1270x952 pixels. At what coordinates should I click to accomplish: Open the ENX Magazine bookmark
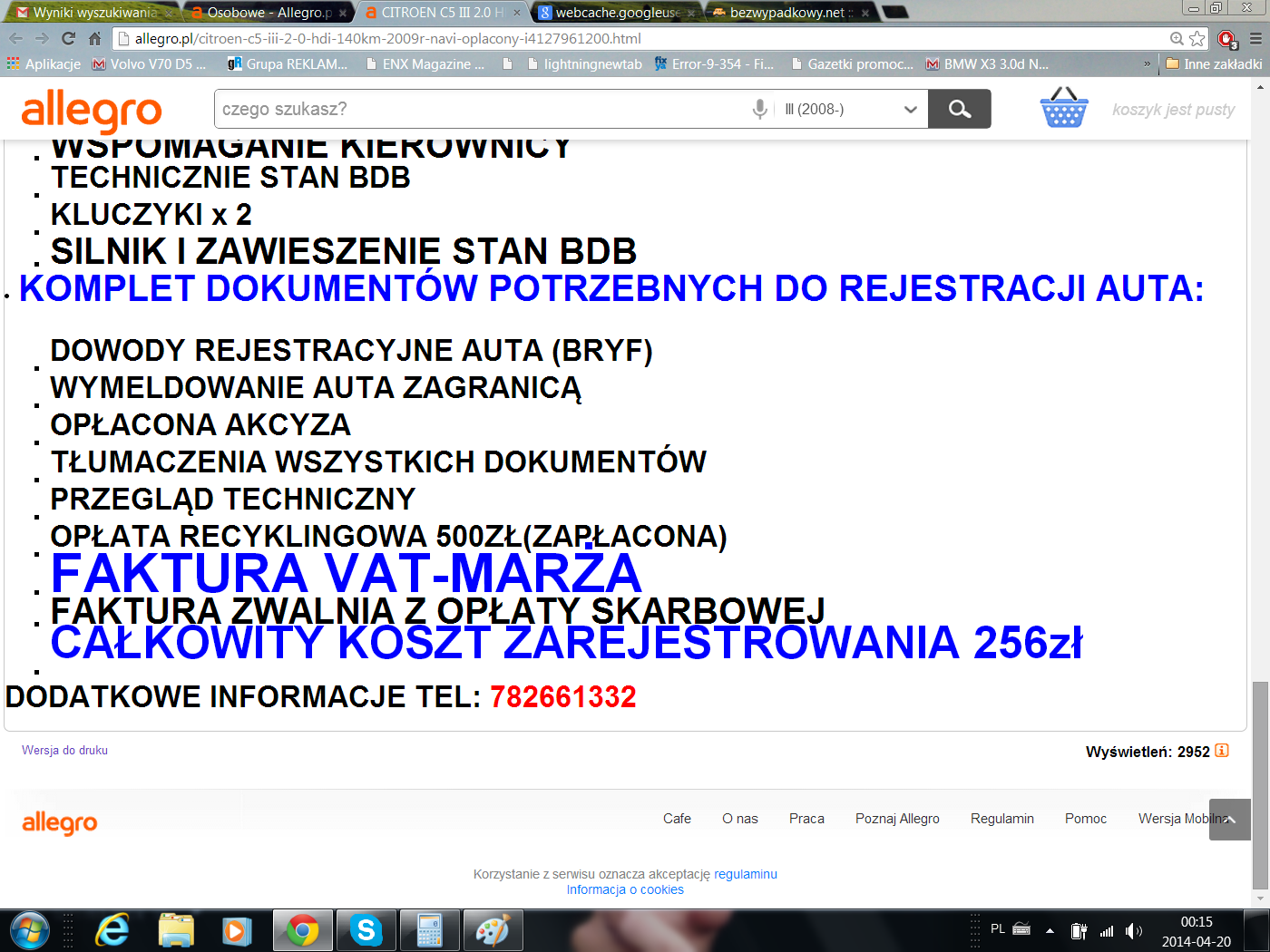(x=425, y=64)
